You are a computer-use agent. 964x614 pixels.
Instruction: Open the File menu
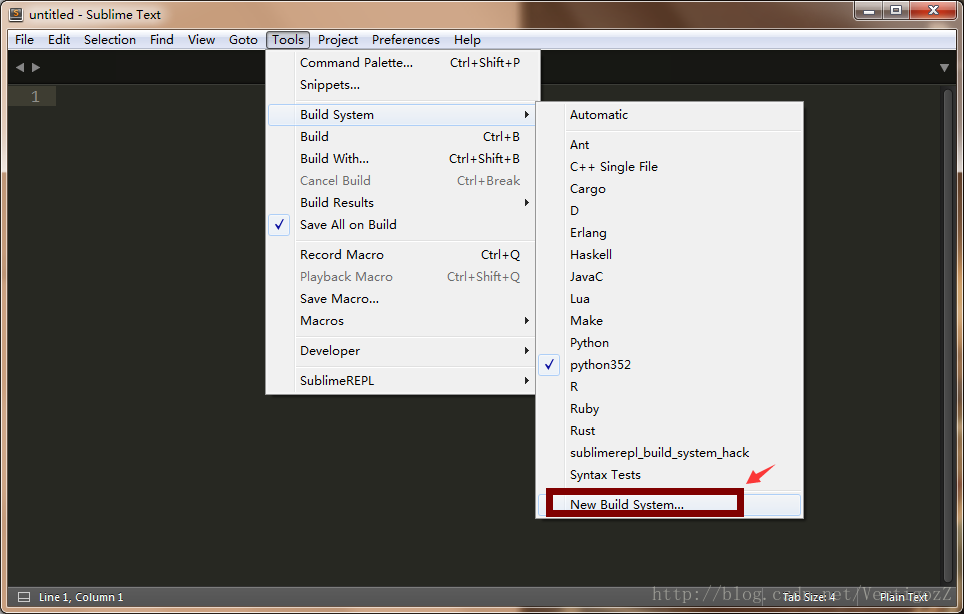[25, 40]
